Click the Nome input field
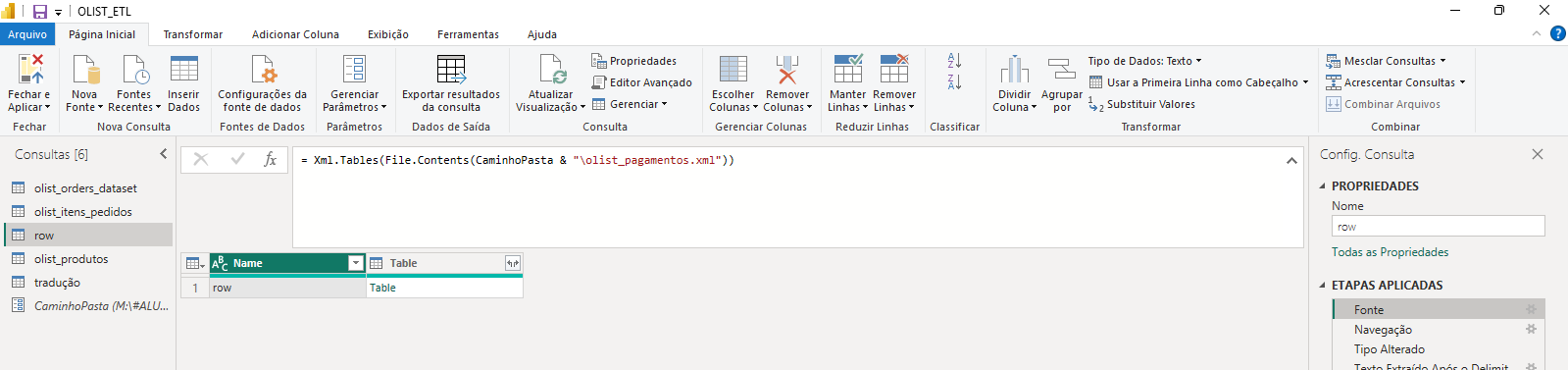The image size is (1568, 370). click(1438, 226)
